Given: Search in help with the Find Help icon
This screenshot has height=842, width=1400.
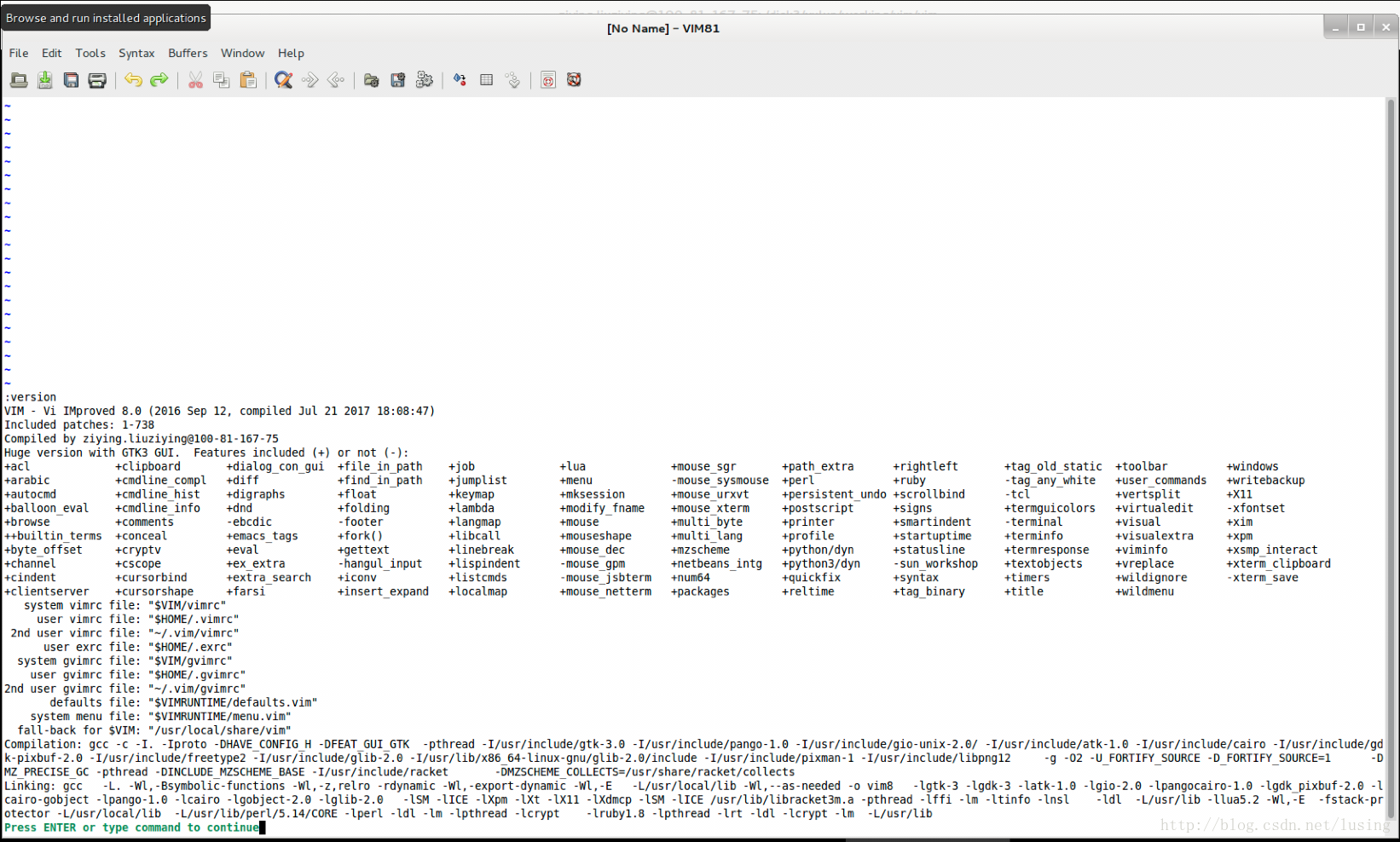Looking at the screenshot, I should [x=574, y=80].
